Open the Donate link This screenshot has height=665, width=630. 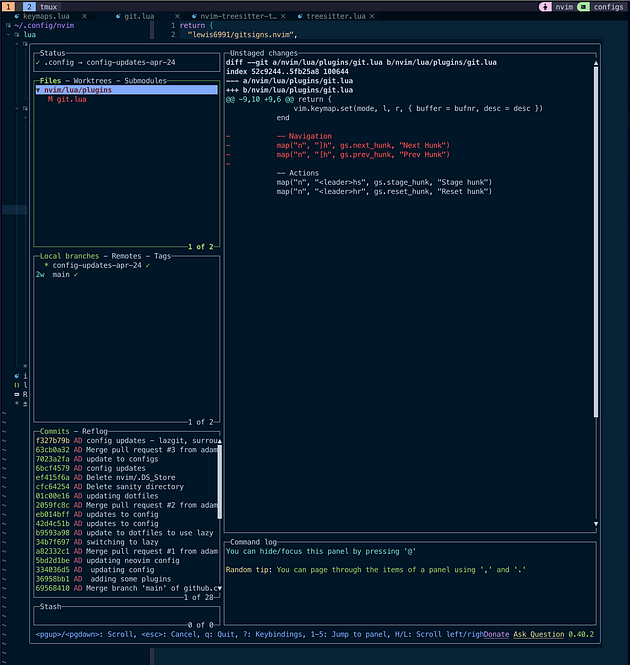[496, 634]
